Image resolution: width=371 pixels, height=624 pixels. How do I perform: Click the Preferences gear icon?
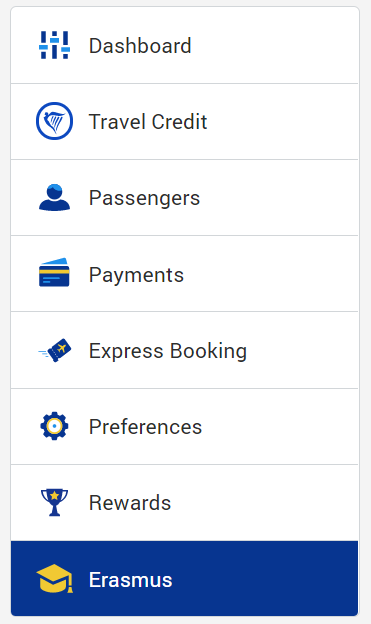(x=55, y=426)
